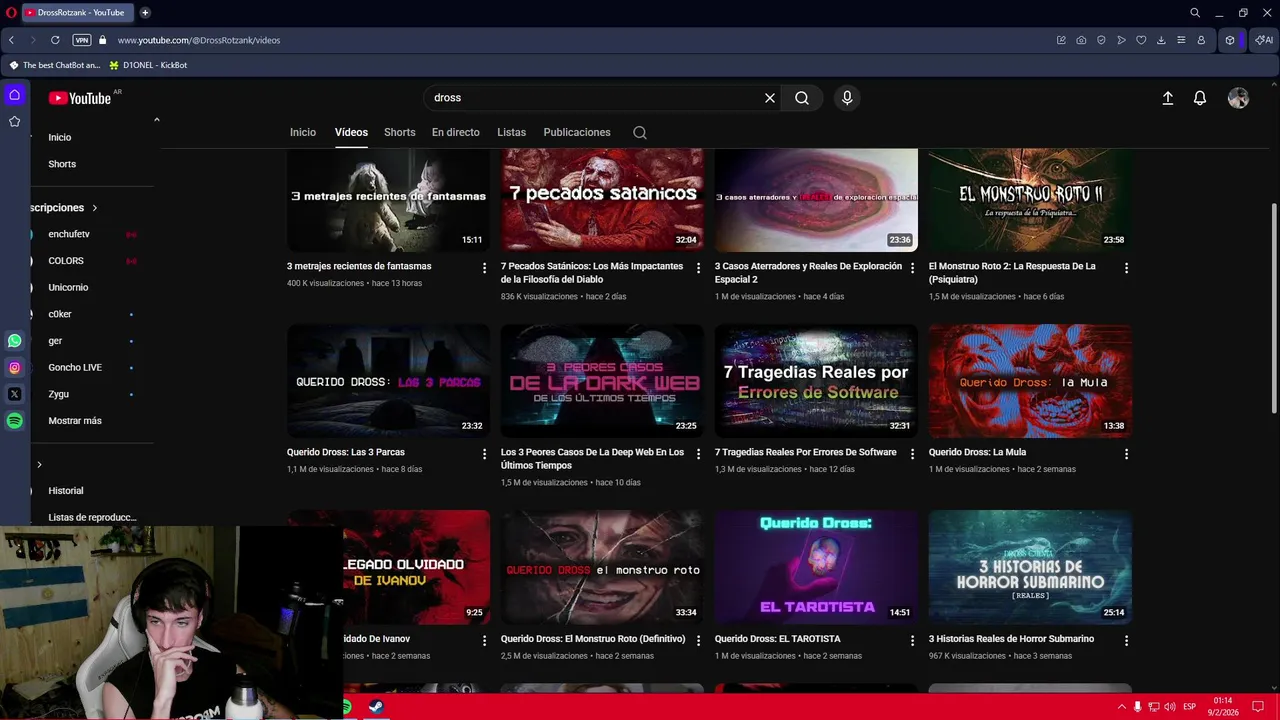Expand the section above Historial
Viewport: 1280px width, 720px height.
pos(39,465)
